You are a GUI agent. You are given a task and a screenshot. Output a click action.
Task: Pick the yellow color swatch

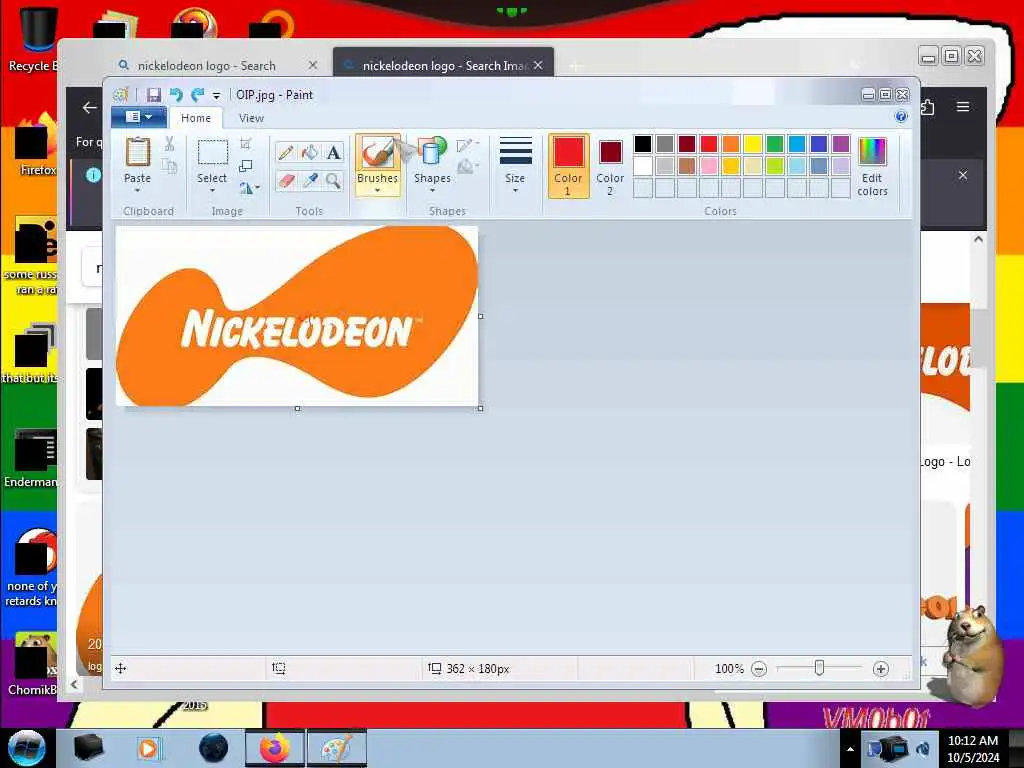click(753, 144)
